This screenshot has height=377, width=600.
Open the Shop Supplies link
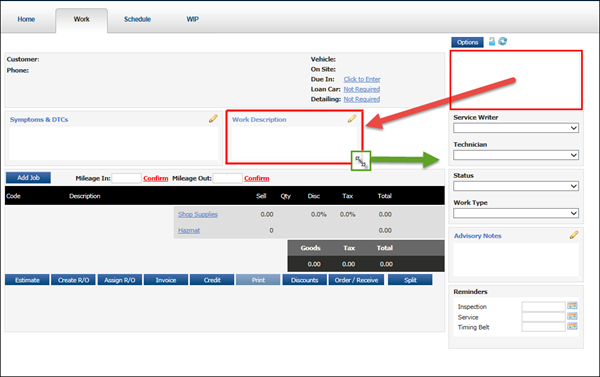pos(198,214)
